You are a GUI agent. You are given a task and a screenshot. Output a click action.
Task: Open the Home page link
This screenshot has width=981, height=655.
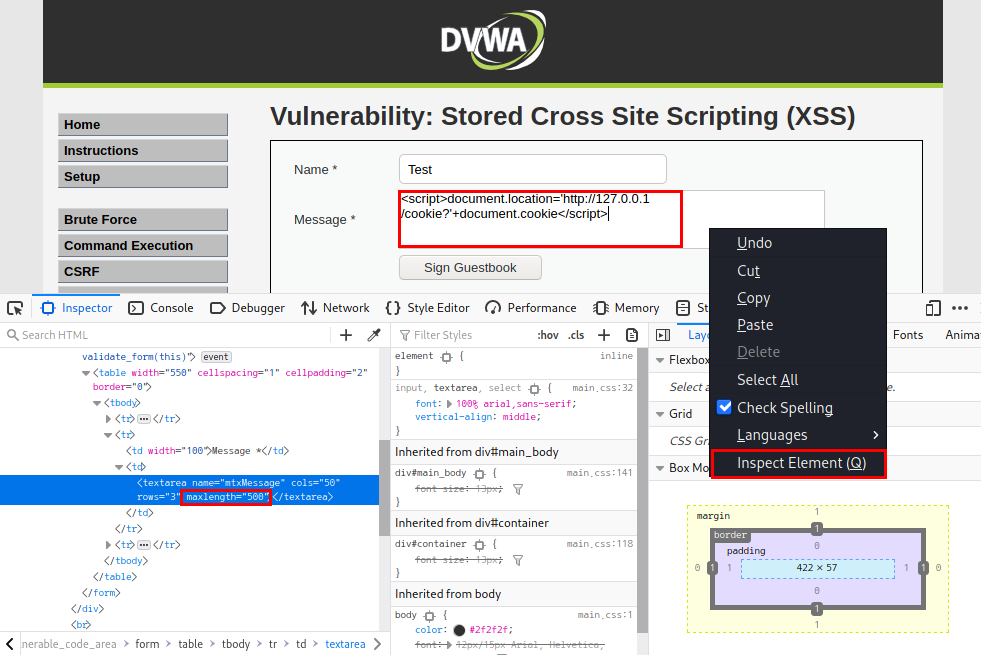point(143,124)
